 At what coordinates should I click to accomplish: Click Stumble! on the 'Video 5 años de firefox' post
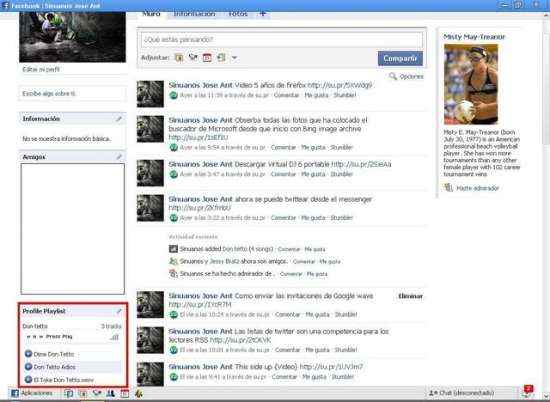pos(345,95)
